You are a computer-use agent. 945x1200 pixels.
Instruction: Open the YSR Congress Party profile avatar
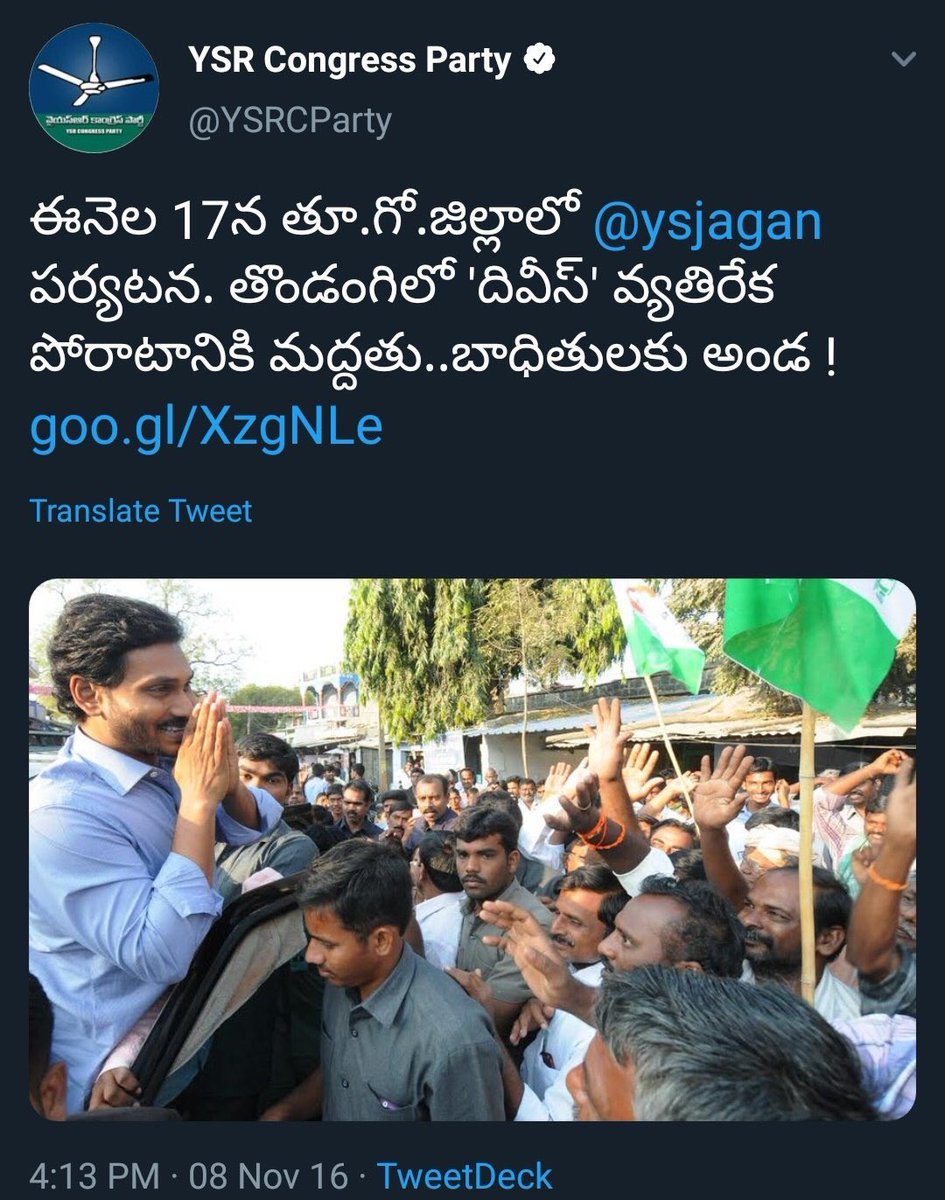94,87
